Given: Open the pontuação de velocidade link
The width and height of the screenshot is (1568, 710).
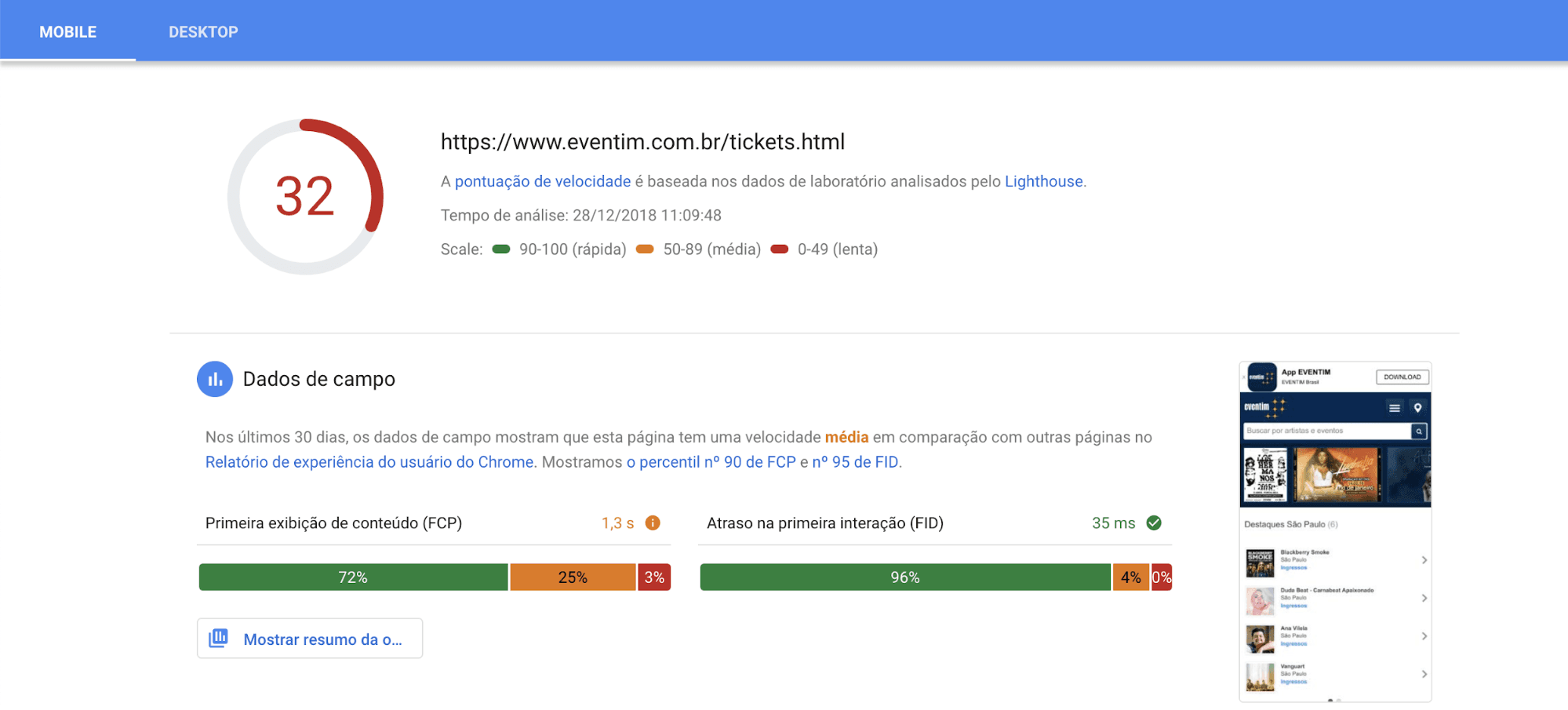Looking at the screenshot, I should [542, 182].
